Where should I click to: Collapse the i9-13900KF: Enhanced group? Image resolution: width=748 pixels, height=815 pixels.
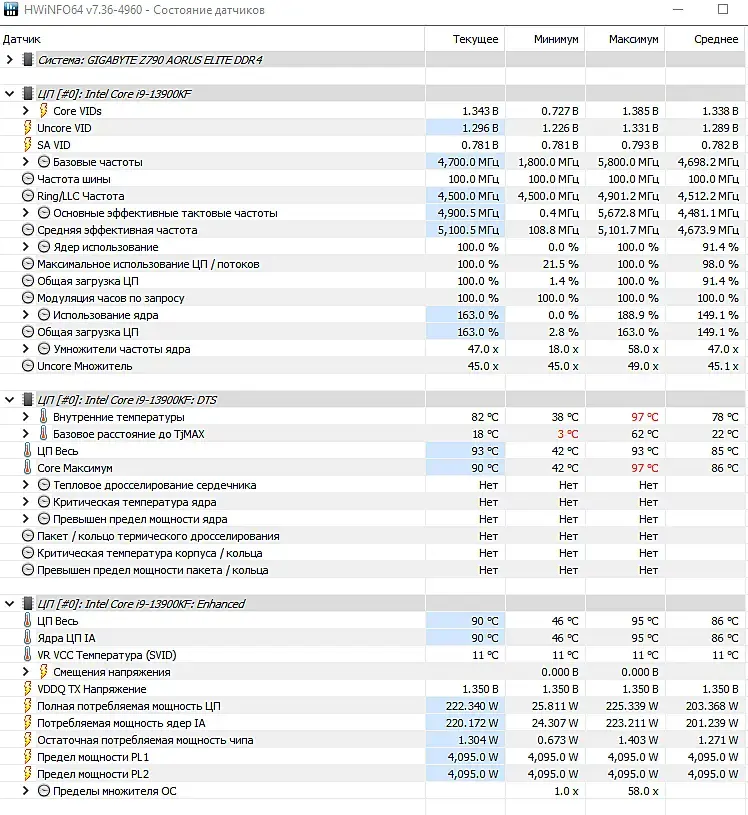tap(9, 604)
